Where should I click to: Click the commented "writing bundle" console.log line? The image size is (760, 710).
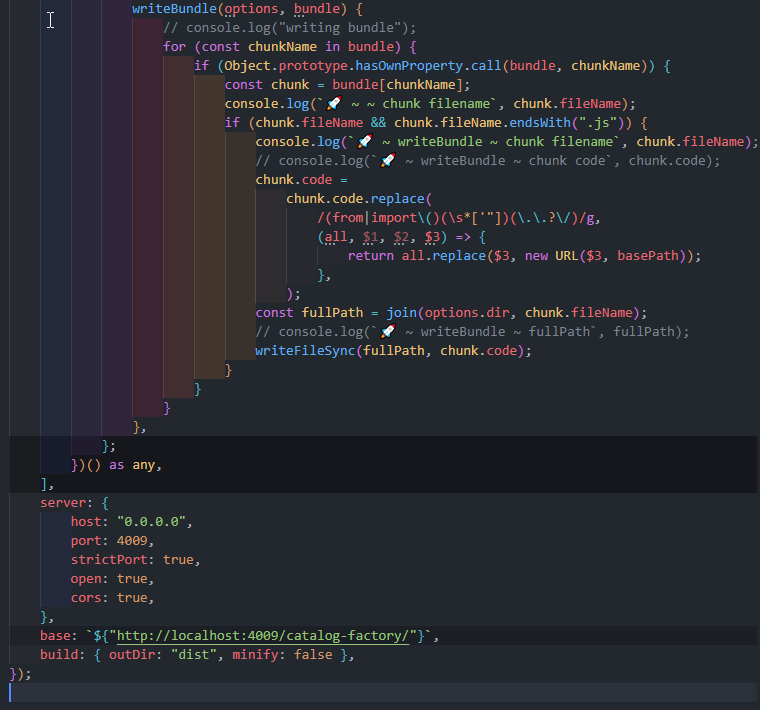point(289,28)
